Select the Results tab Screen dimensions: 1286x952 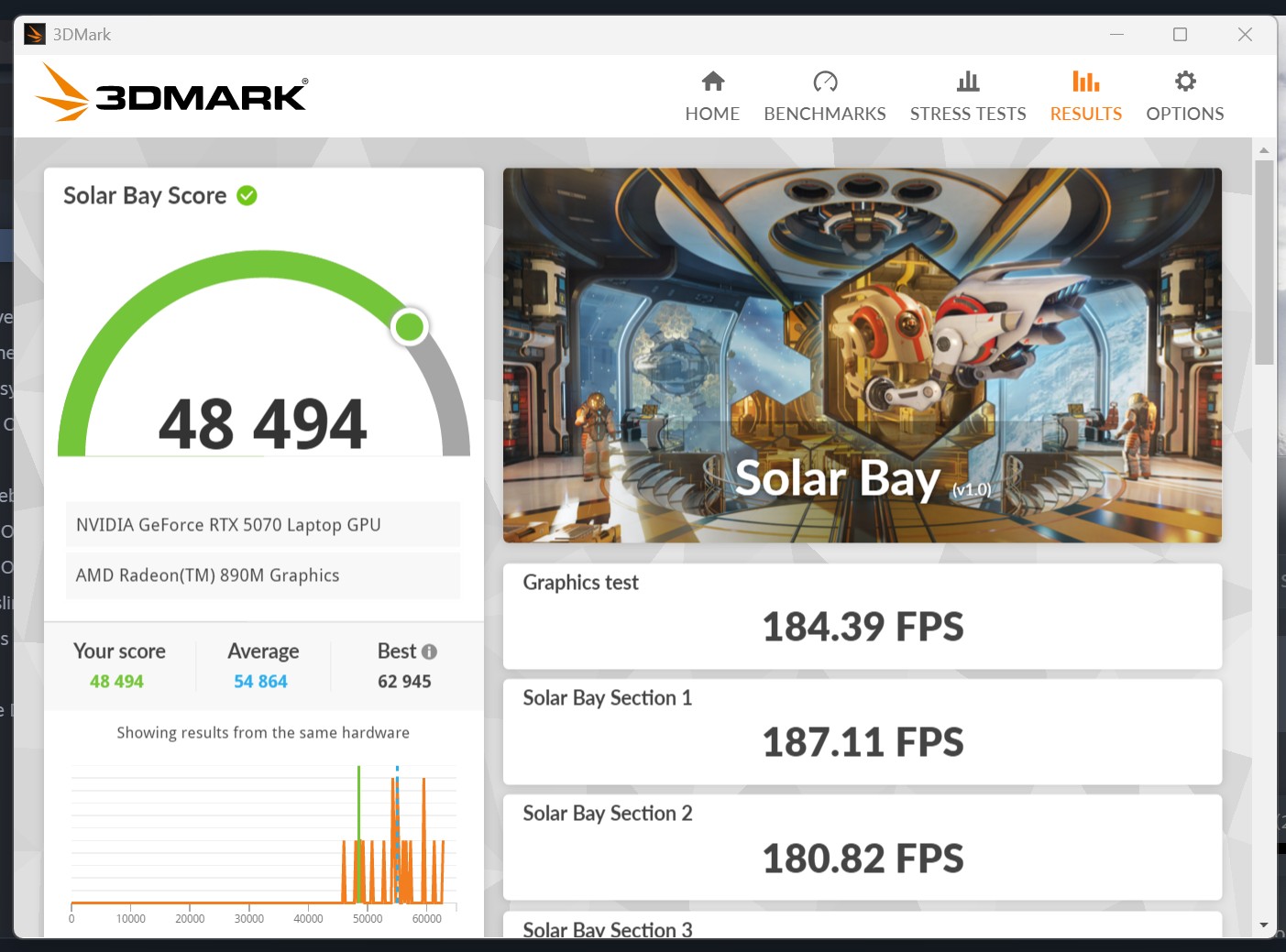click(x=1085, y=95)
